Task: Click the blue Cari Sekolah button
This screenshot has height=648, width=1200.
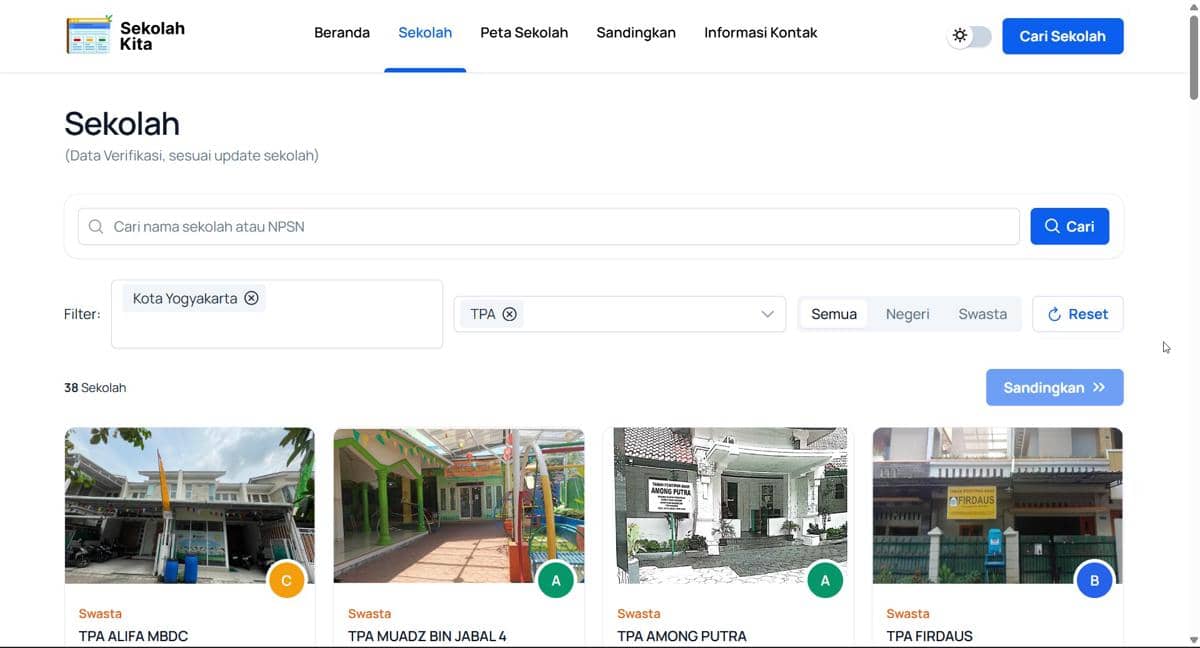Action: point(1063,35)
